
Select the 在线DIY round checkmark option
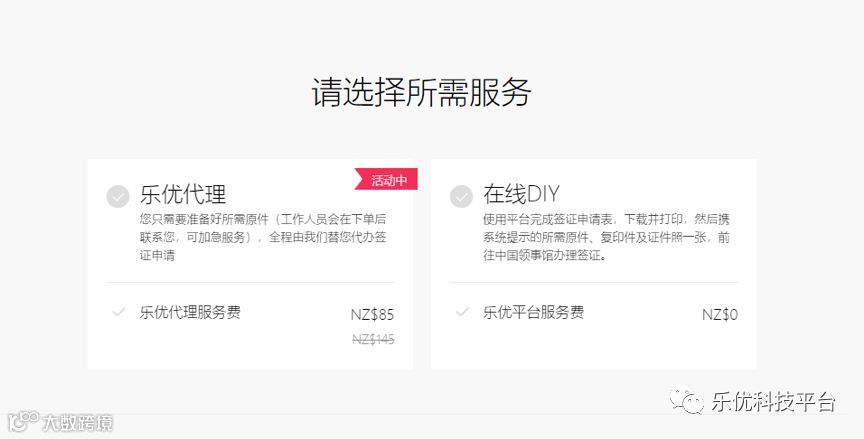(461, 196)
